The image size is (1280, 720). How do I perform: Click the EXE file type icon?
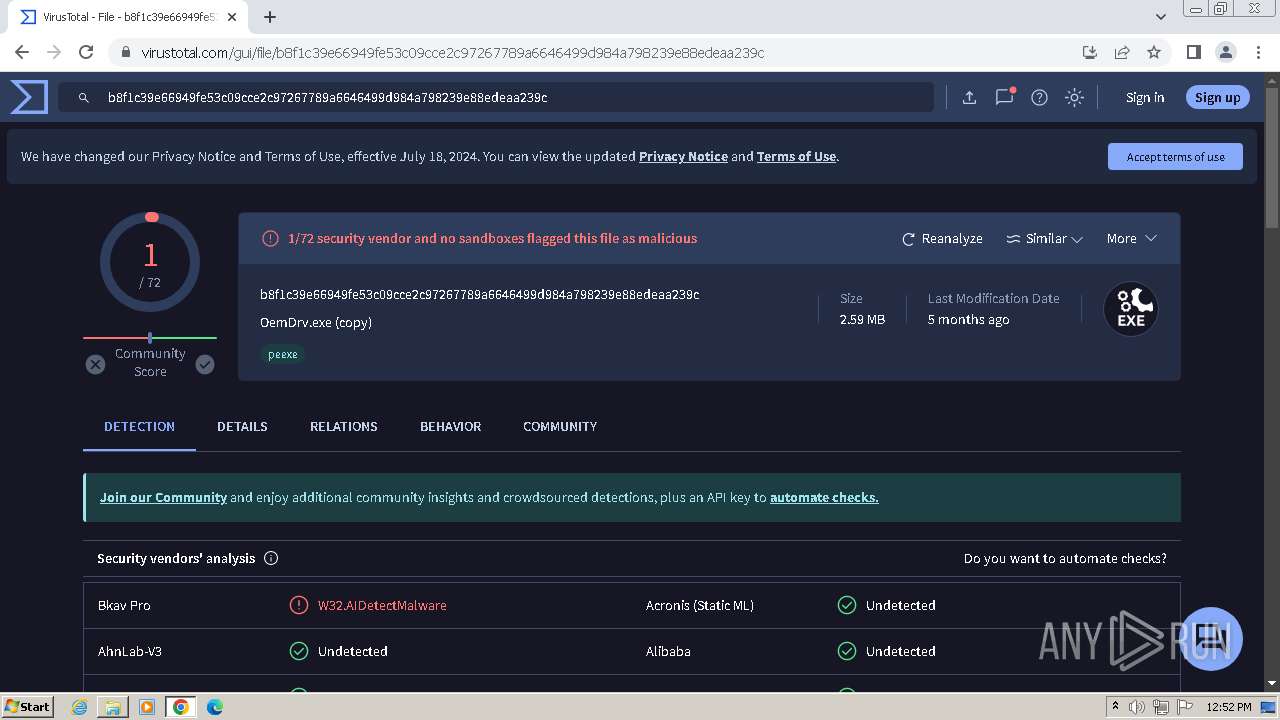coord(1131,309)
